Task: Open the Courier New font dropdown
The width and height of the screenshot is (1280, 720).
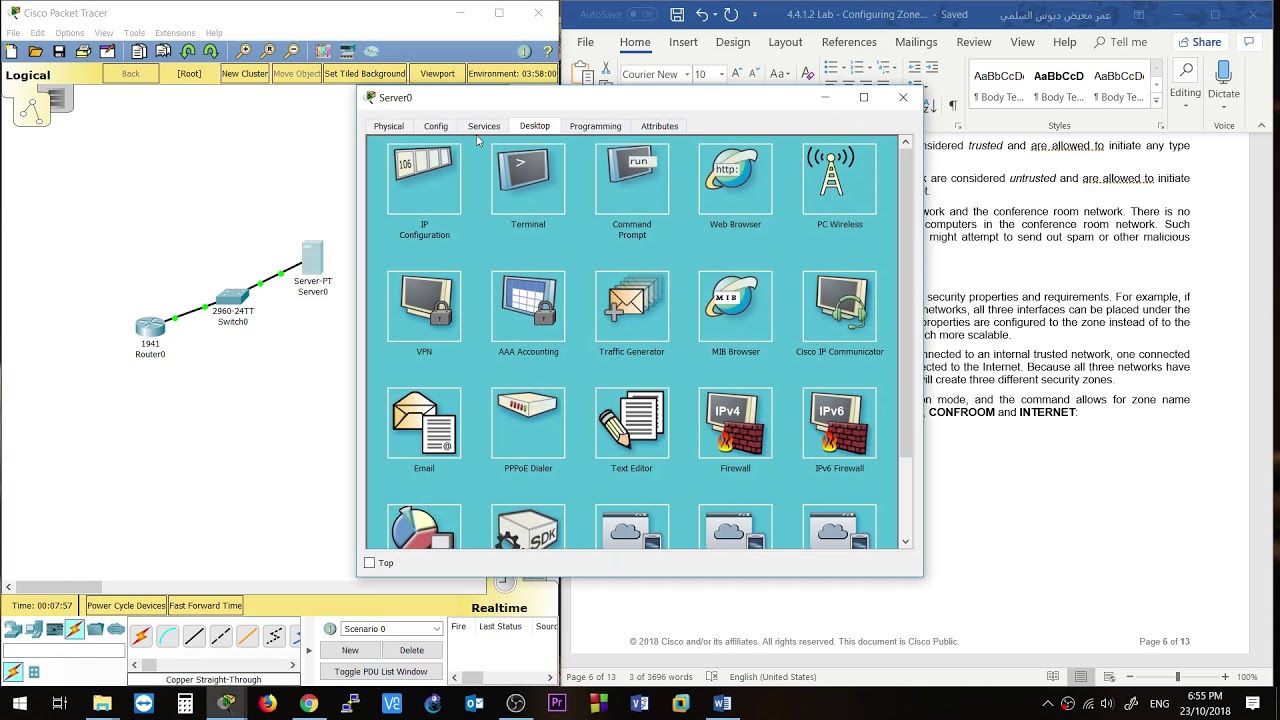Action: (685, 74)
